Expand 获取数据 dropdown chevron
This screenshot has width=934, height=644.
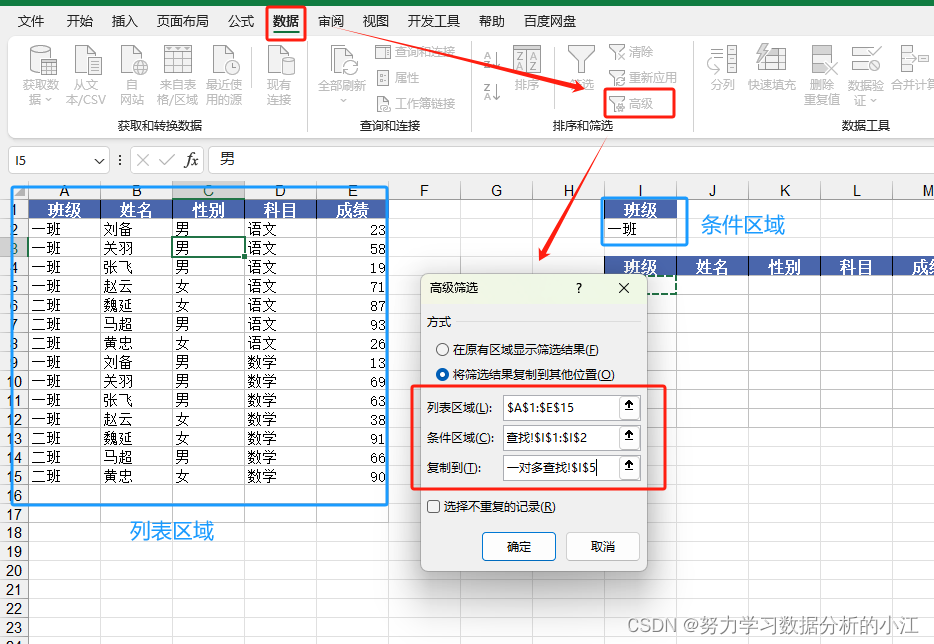click(x=49, y=99)
